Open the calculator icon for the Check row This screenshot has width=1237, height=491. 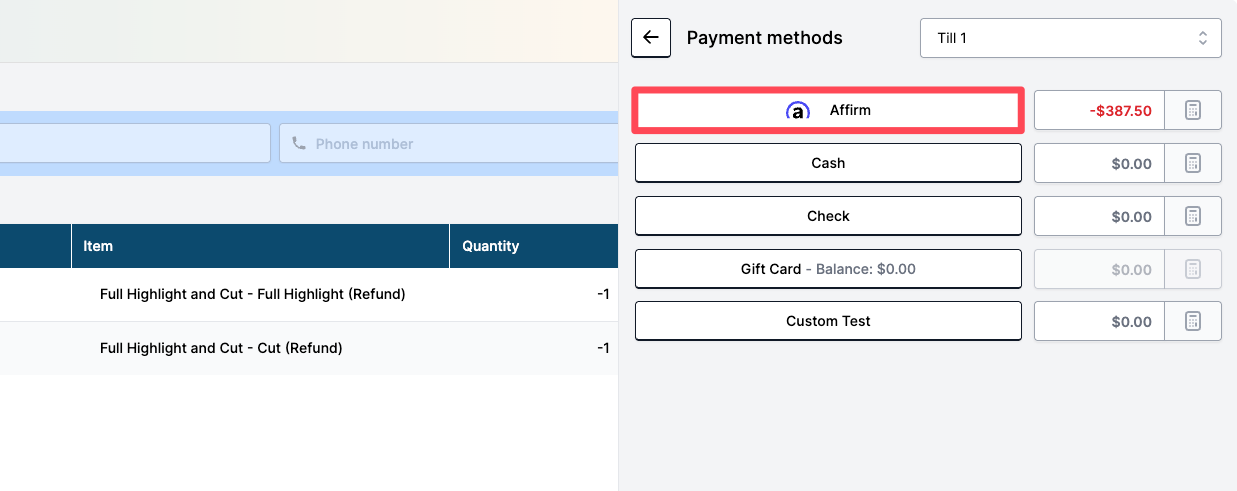(x=1193, y=216)
